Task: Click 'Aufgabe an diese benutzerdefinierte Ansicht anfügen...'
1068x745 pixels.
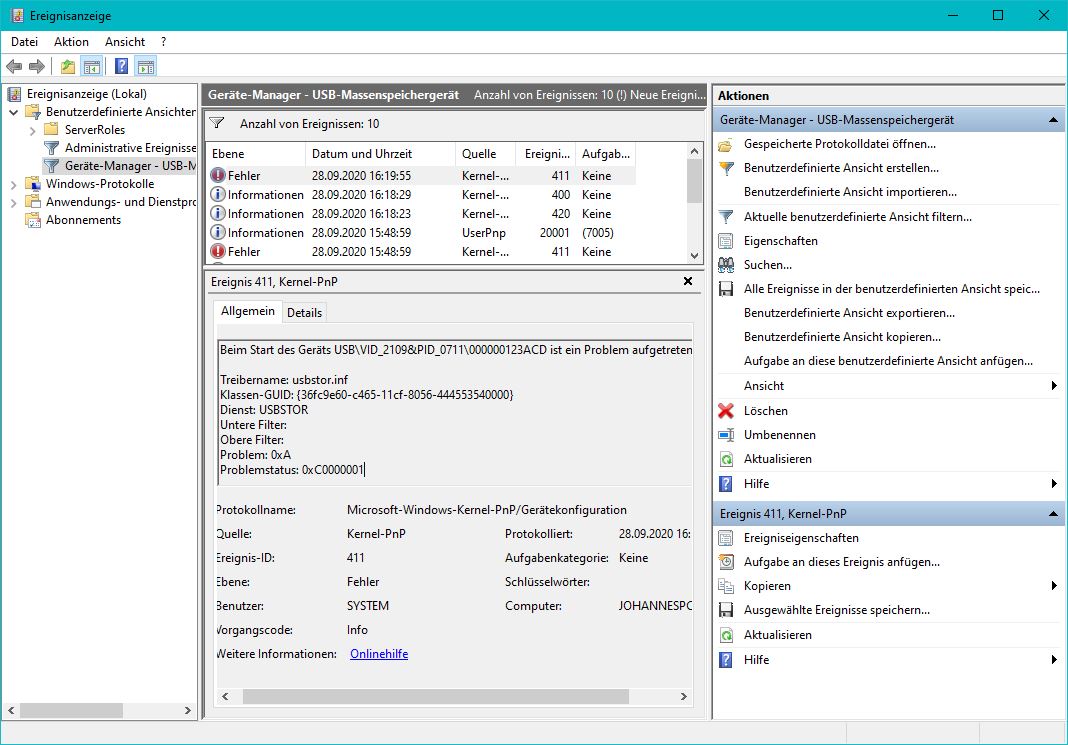Action: (x=888, y=361)
